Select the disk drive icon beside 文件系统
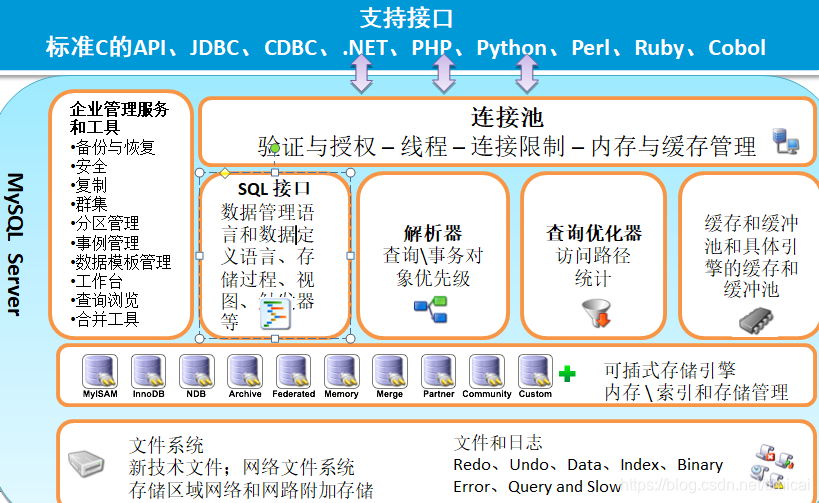This screenshot has height=503, width=819. point(86,463)
